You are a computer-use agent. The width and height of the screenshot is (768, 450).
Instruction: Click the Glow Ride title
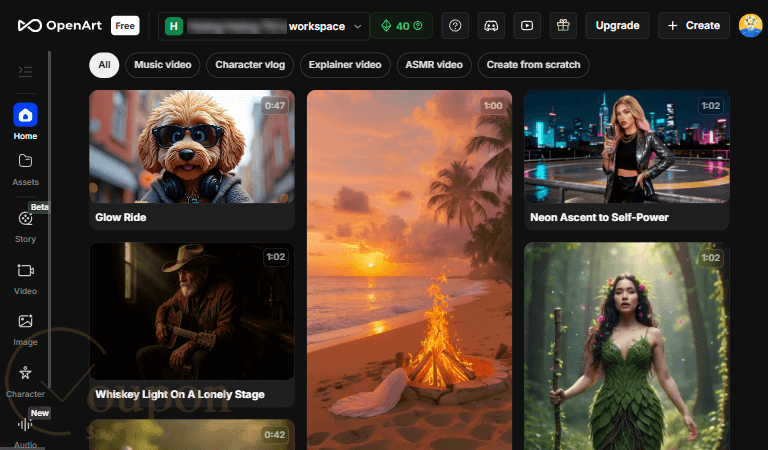click(120, 217)
